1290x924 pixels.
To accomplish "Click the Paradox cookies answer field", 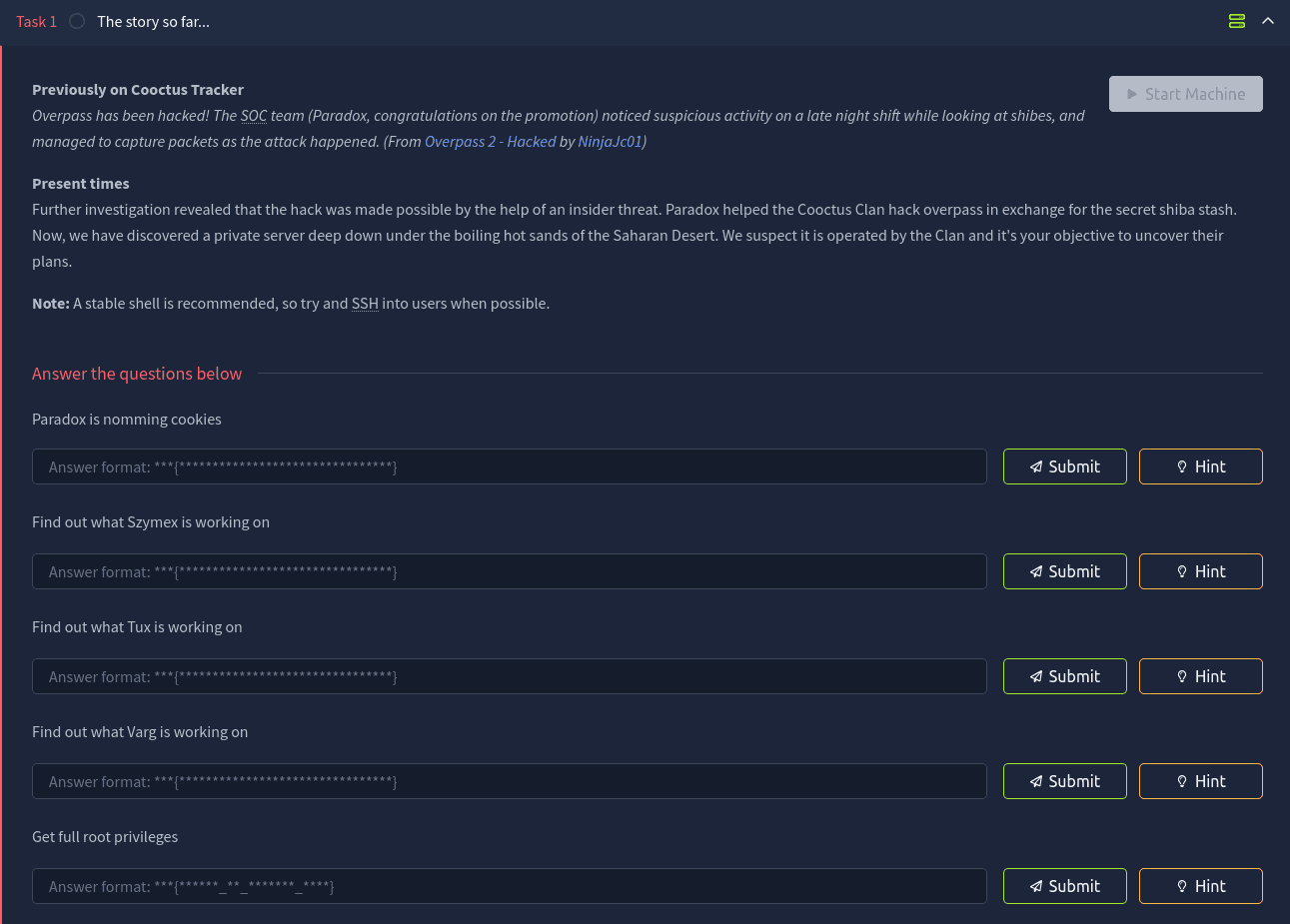I will click(510, 466).
